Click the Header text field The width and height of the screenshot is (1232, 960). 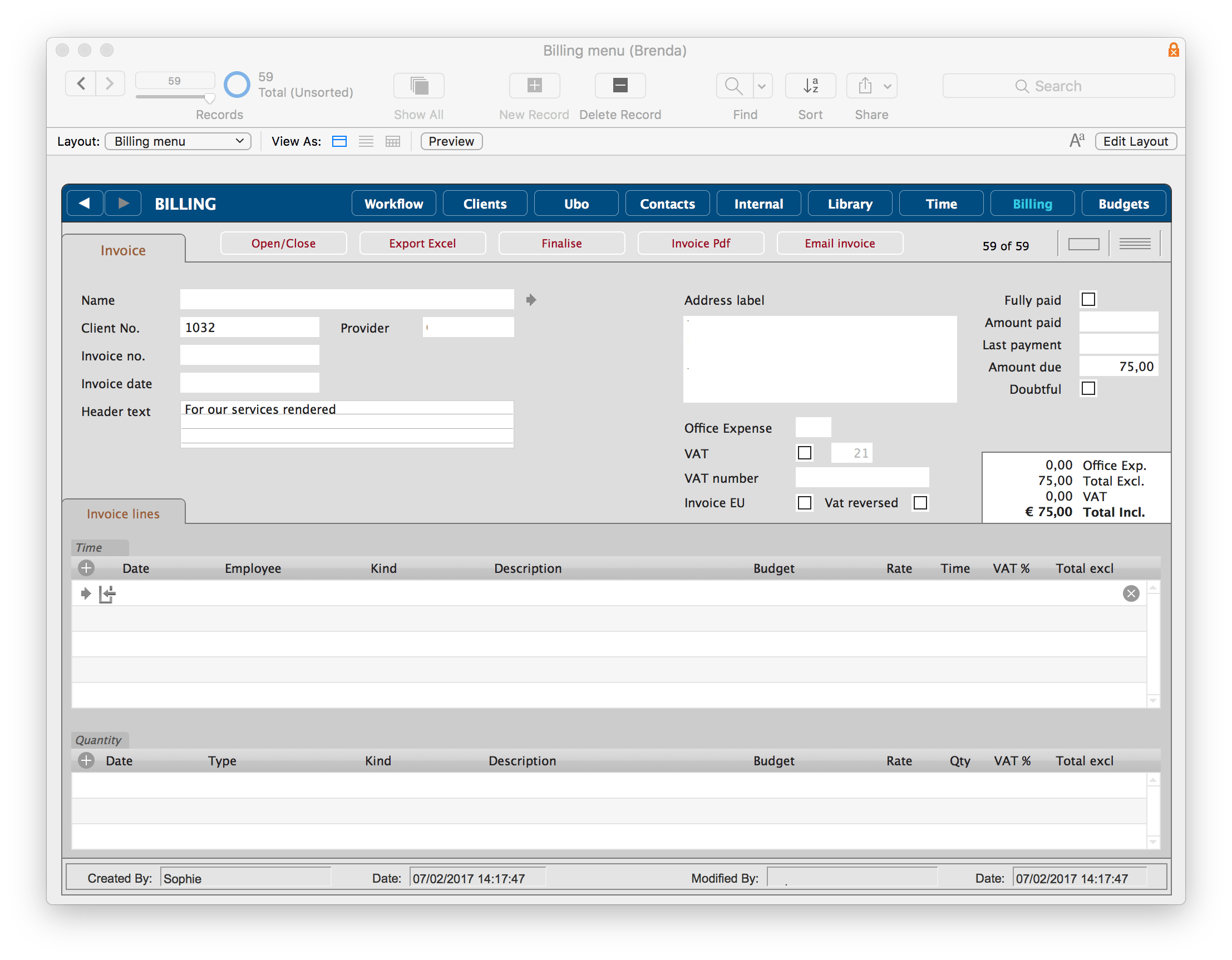(347, 423)
